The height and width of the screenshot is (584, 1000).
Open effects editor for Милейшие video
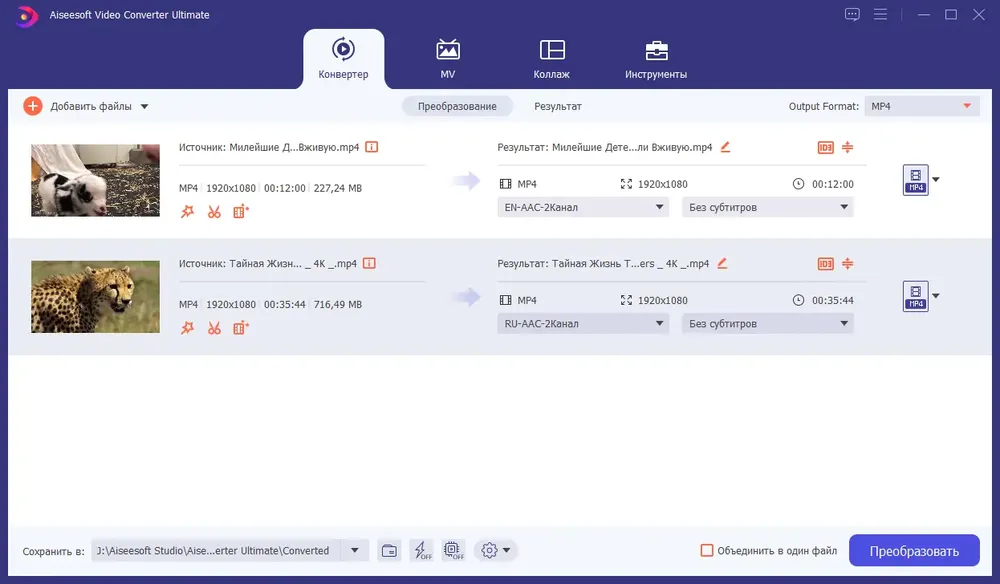pyautogui.click(x=187, y=212)
